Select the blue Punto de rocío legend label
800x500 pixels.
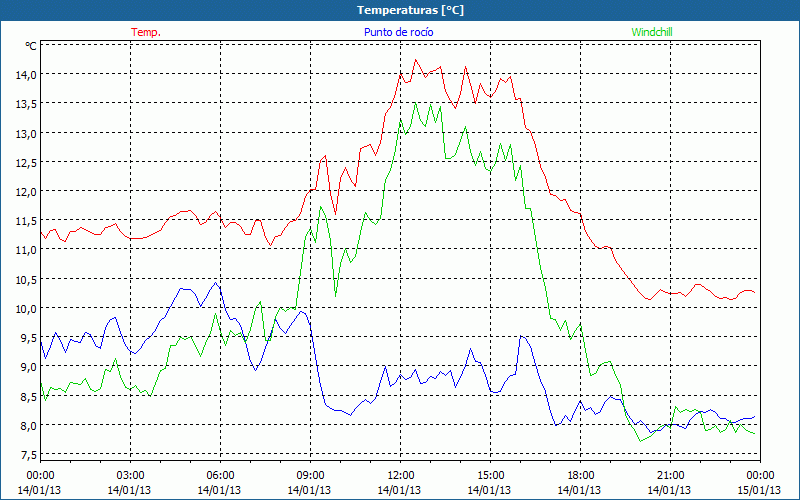(397, 32)
